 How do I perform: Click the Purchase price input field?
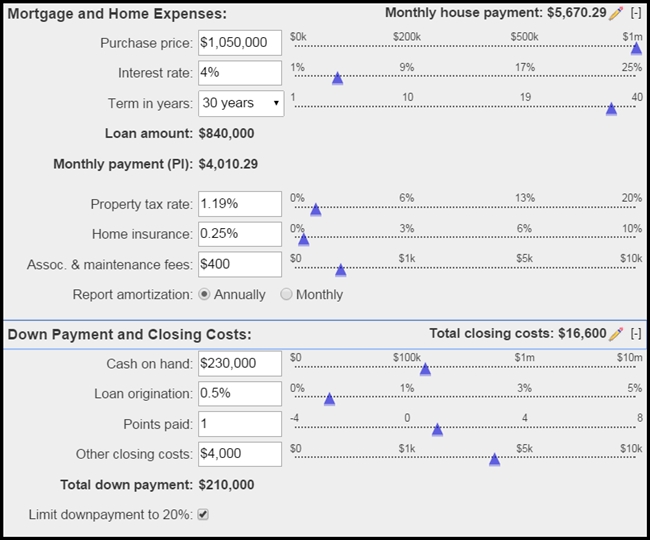click(240, 43)
